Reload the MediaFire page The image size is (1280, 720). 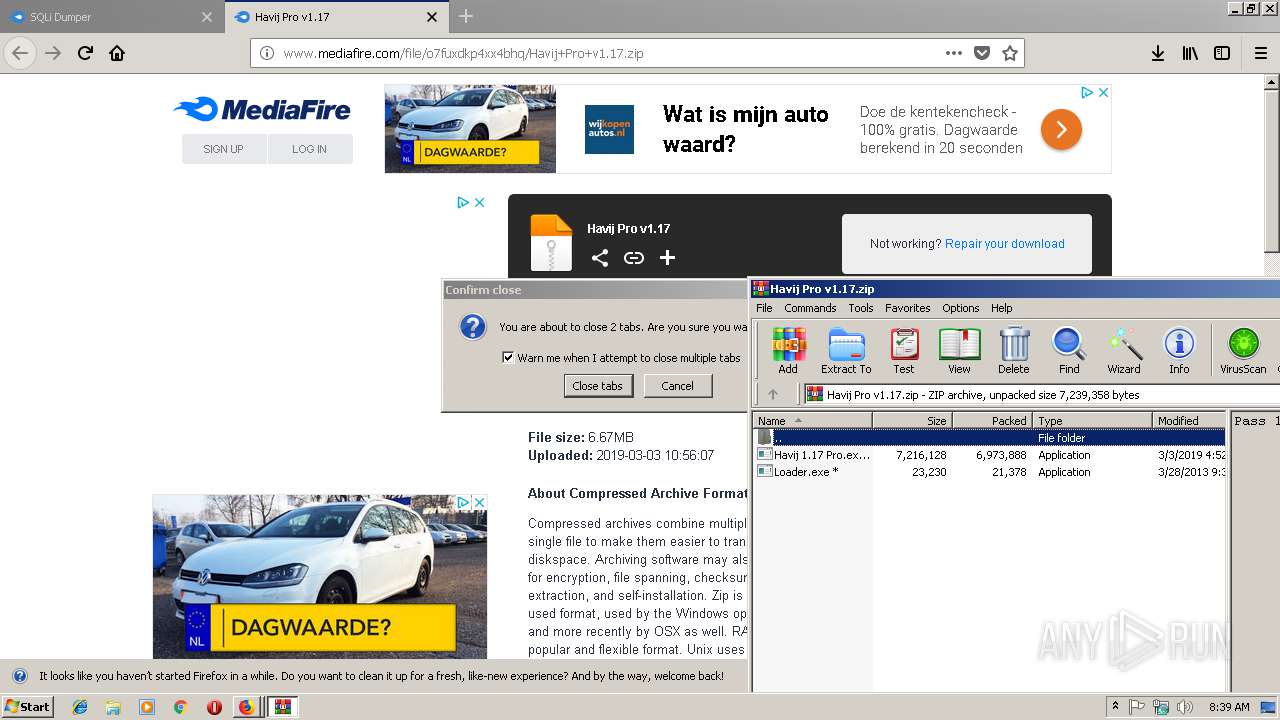coord(85,53)
